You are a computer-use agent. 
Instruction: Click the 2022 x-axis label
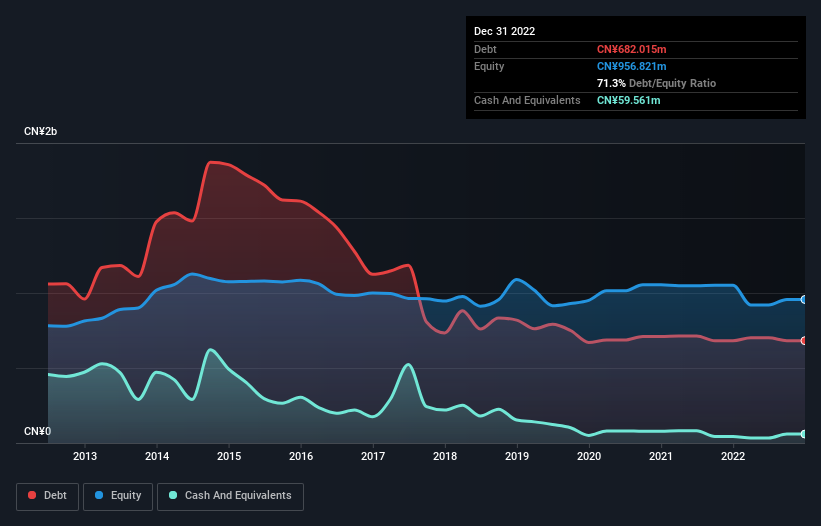pos(733,456)
